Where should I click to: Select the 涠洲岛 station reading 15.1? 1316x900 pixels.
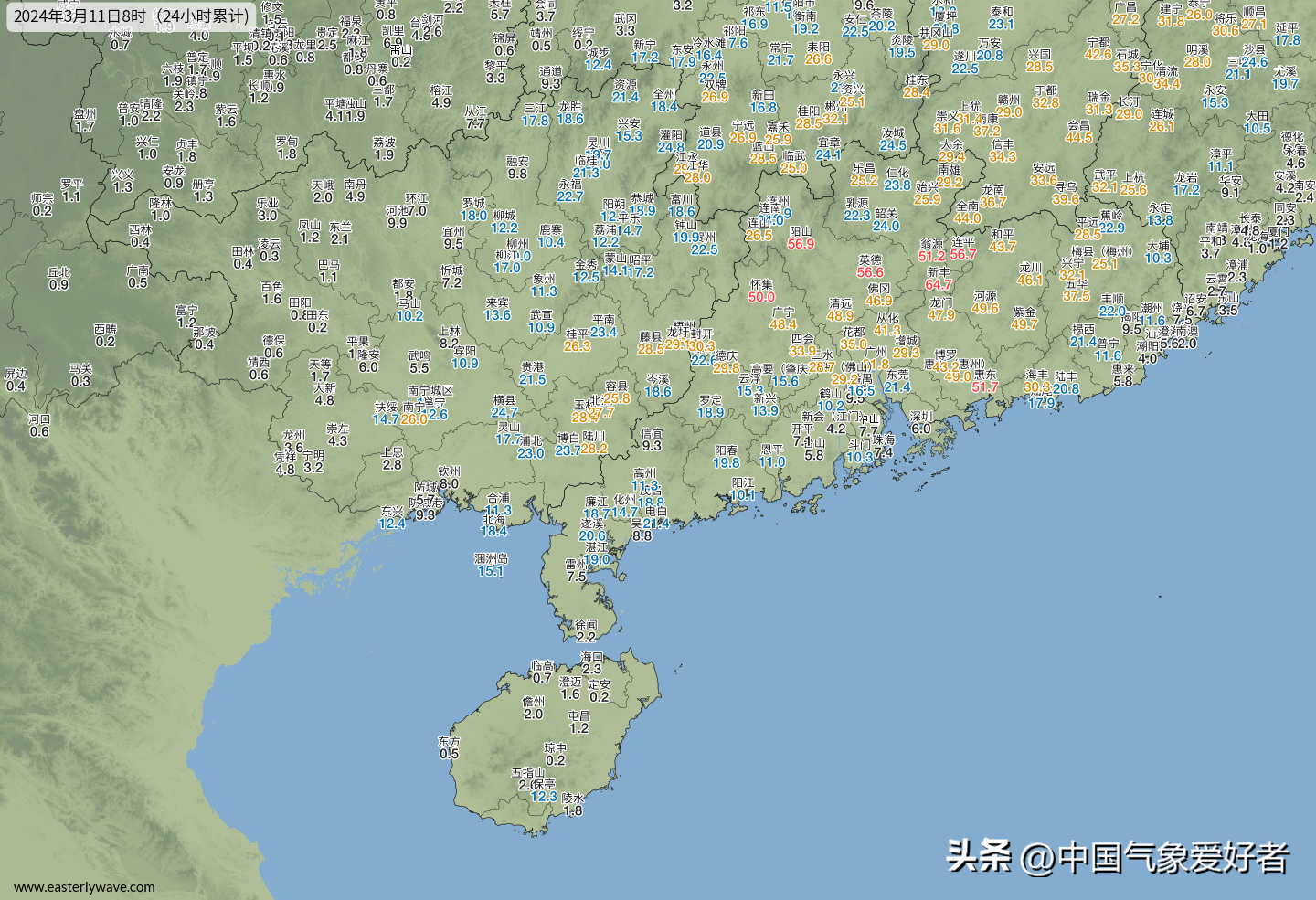[x=491, y=571]
